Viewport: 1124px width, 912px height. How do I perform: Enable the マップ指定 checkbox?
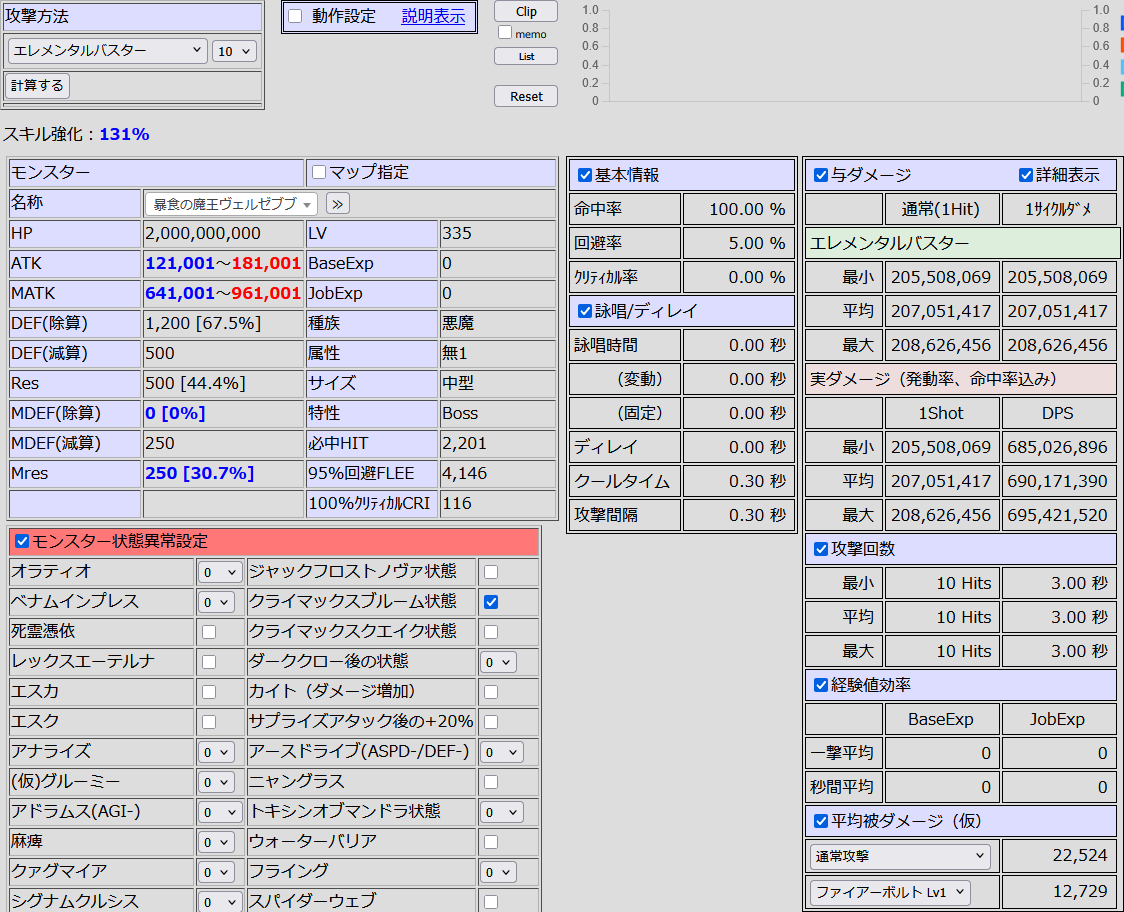(x=319, y=172)
